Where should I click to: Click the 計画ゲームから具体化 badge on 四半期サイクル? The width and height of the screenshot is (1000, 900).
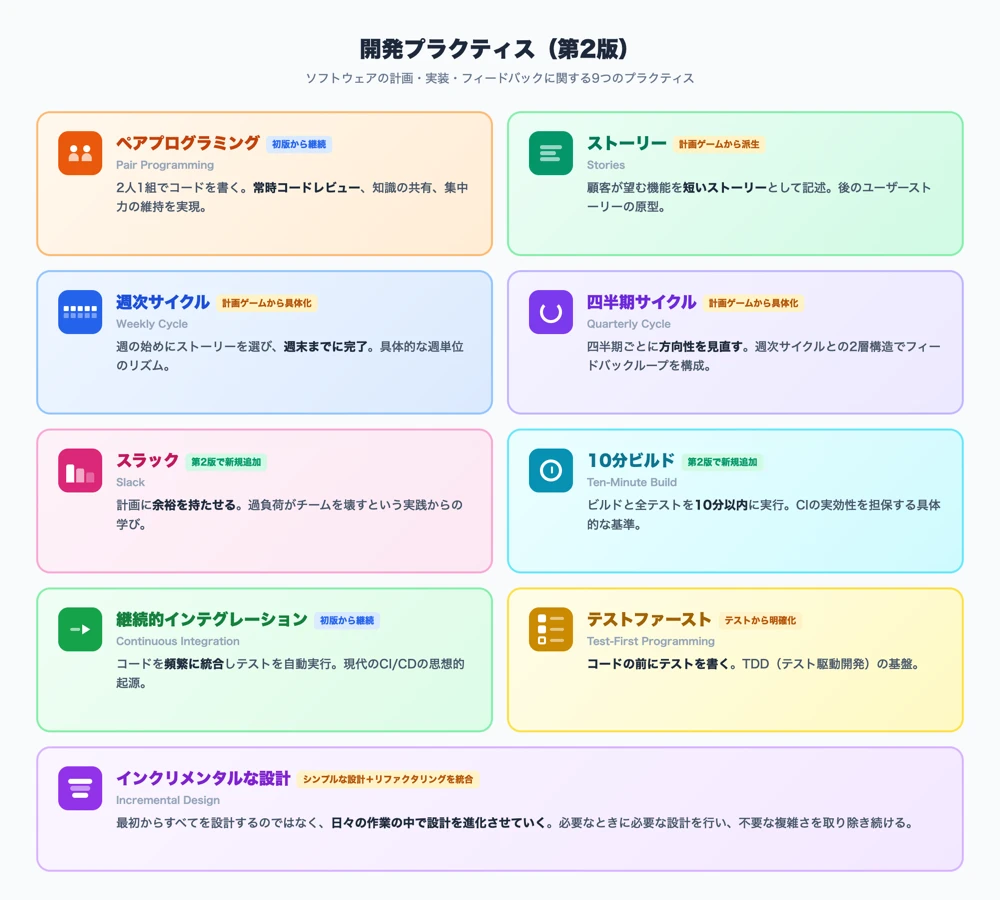coord(753,303)
